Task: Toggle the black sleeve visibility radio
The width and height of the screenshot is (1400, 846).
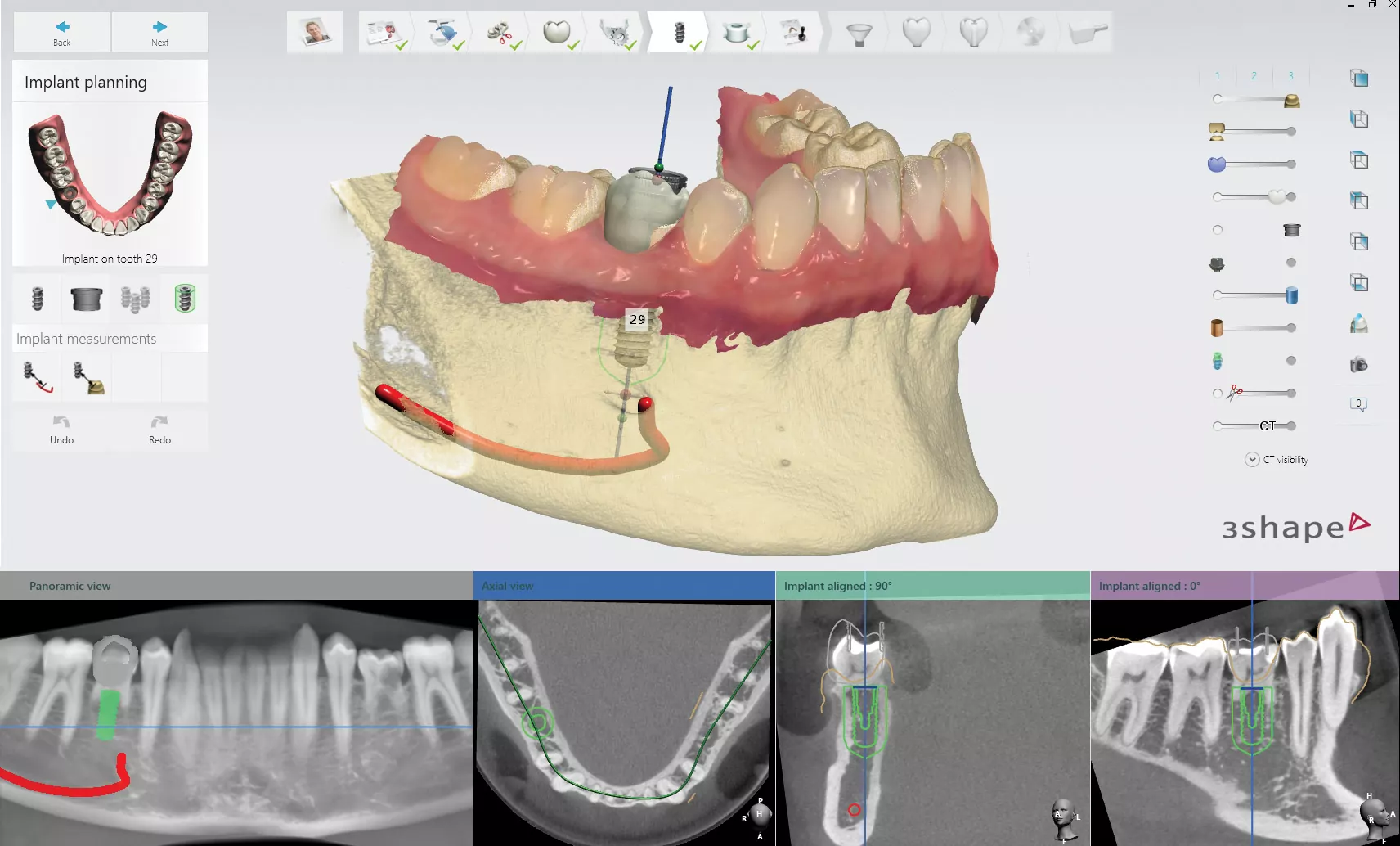Action: (1218, 230)
